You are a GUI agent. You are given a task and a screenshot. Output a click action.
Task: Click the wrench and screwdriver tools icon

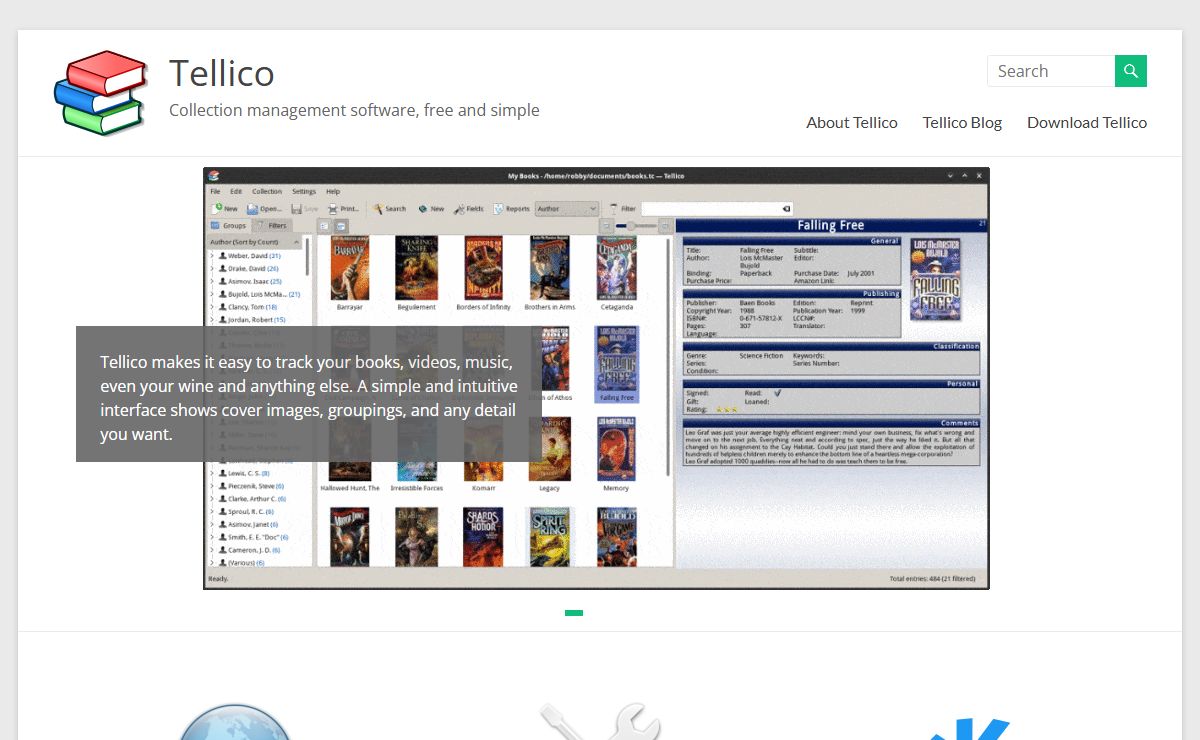[600, 722]
